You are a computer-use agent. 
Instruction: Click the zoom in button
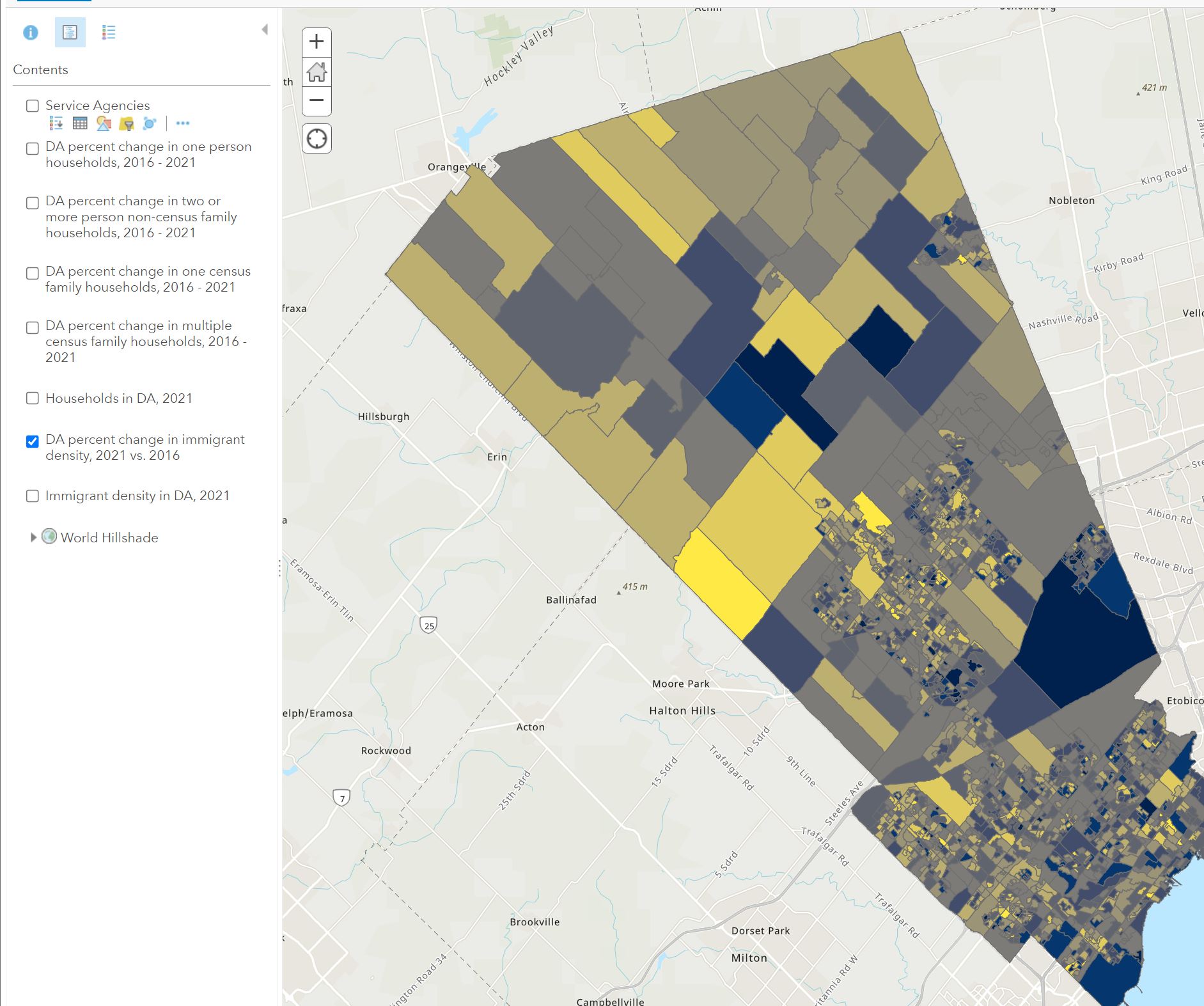click(x=317, y=41)
